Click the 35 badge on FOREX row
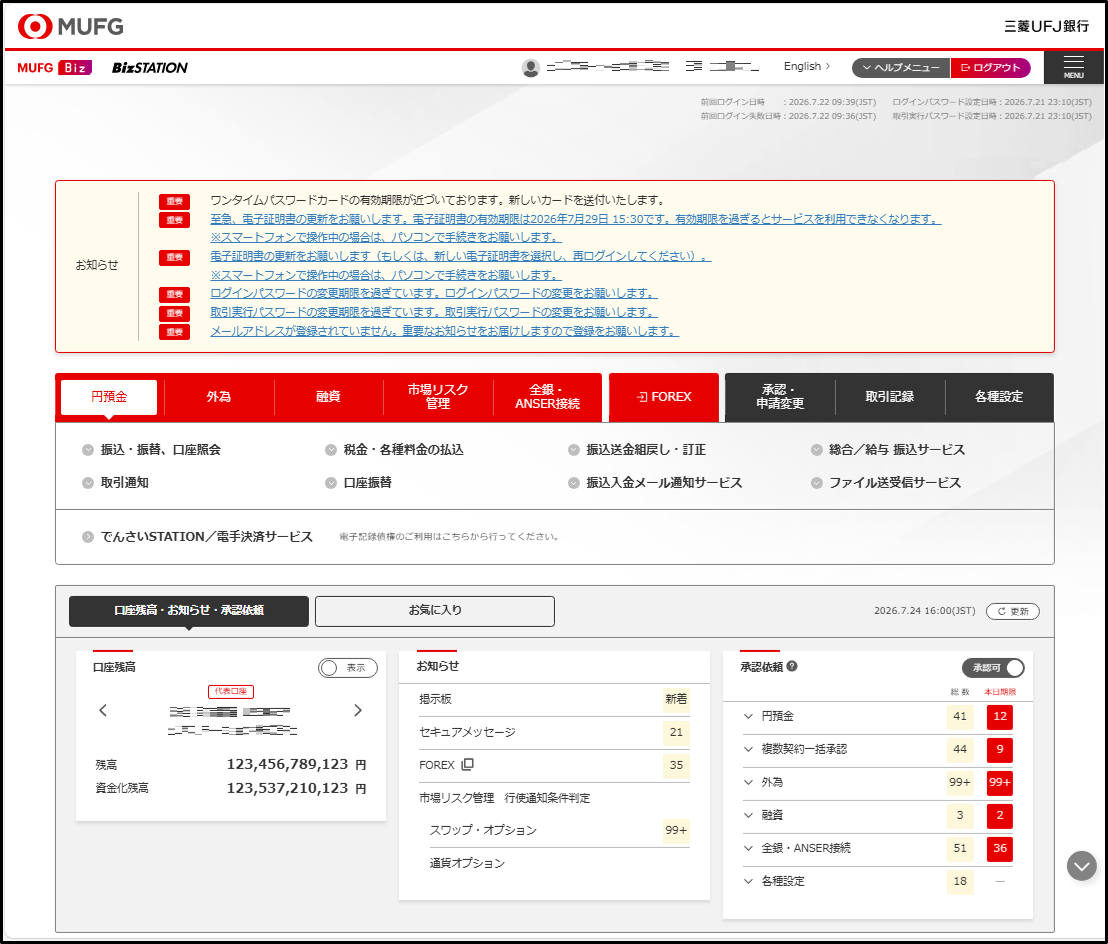Image resolution: width=1108 pixels, height=944 pixels. pyautogui.click(x=676, y=765)
